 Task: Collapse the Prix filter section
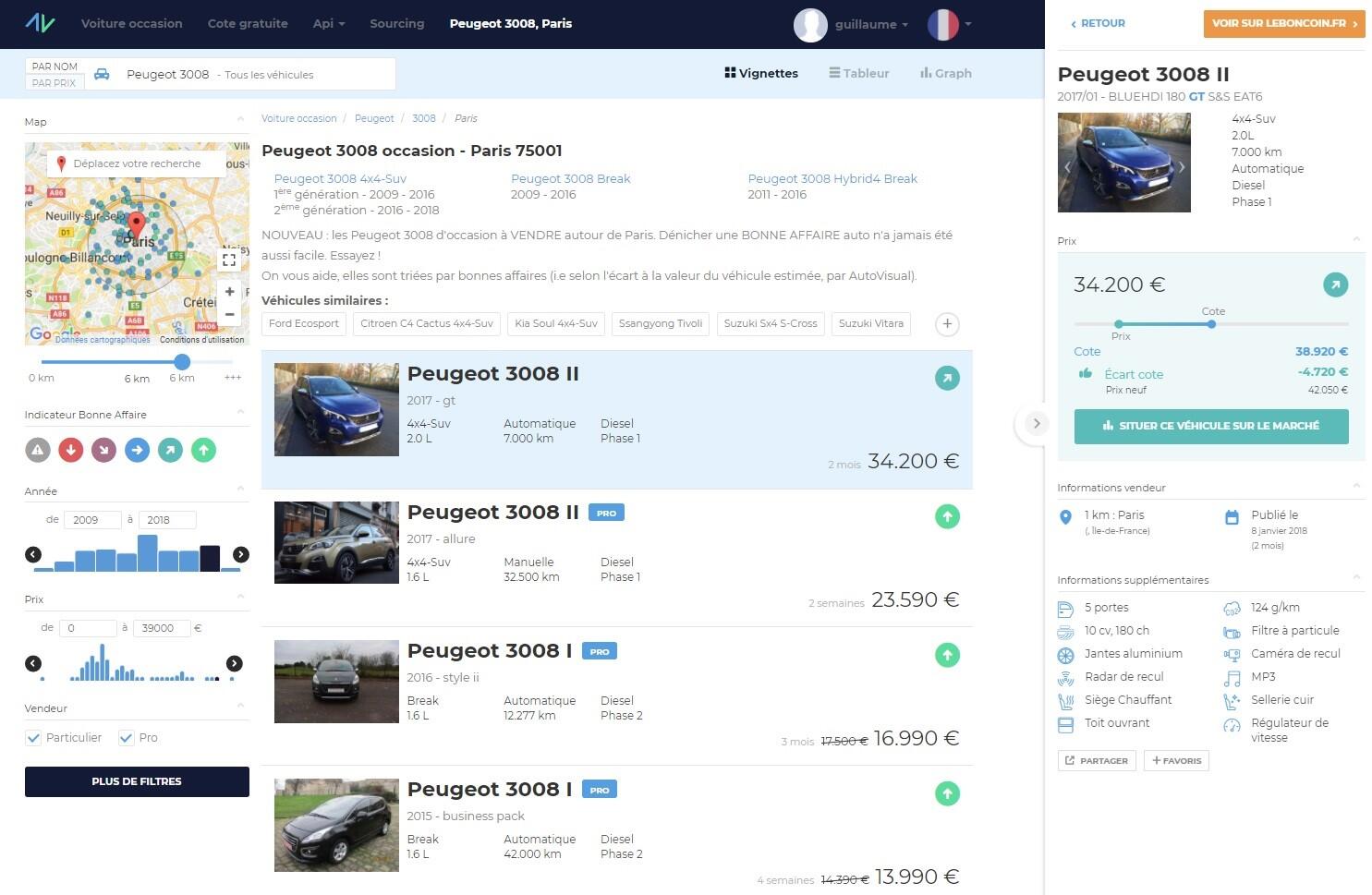tap(240, 597)
